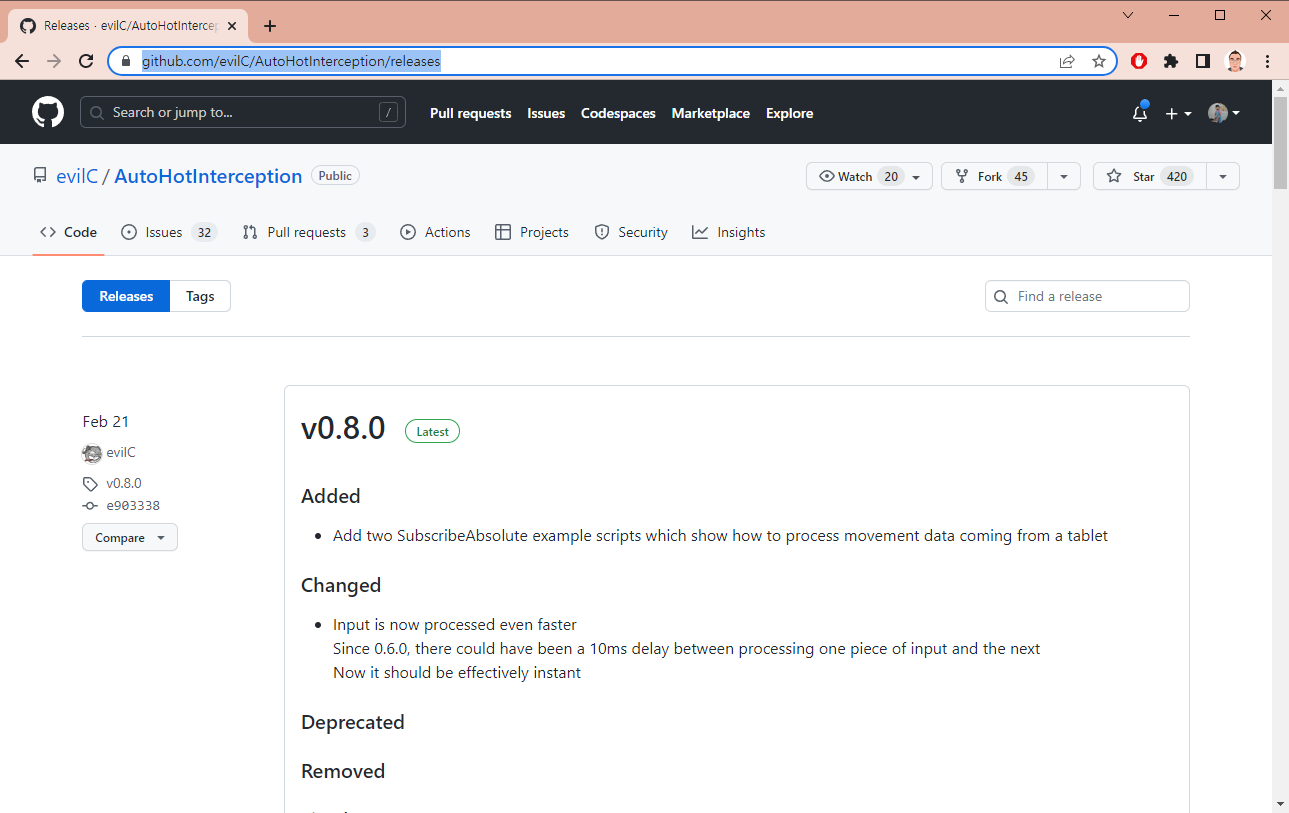Open the user avatar menu in GitHub header

pyautogui.click(x=1223, y=113)
